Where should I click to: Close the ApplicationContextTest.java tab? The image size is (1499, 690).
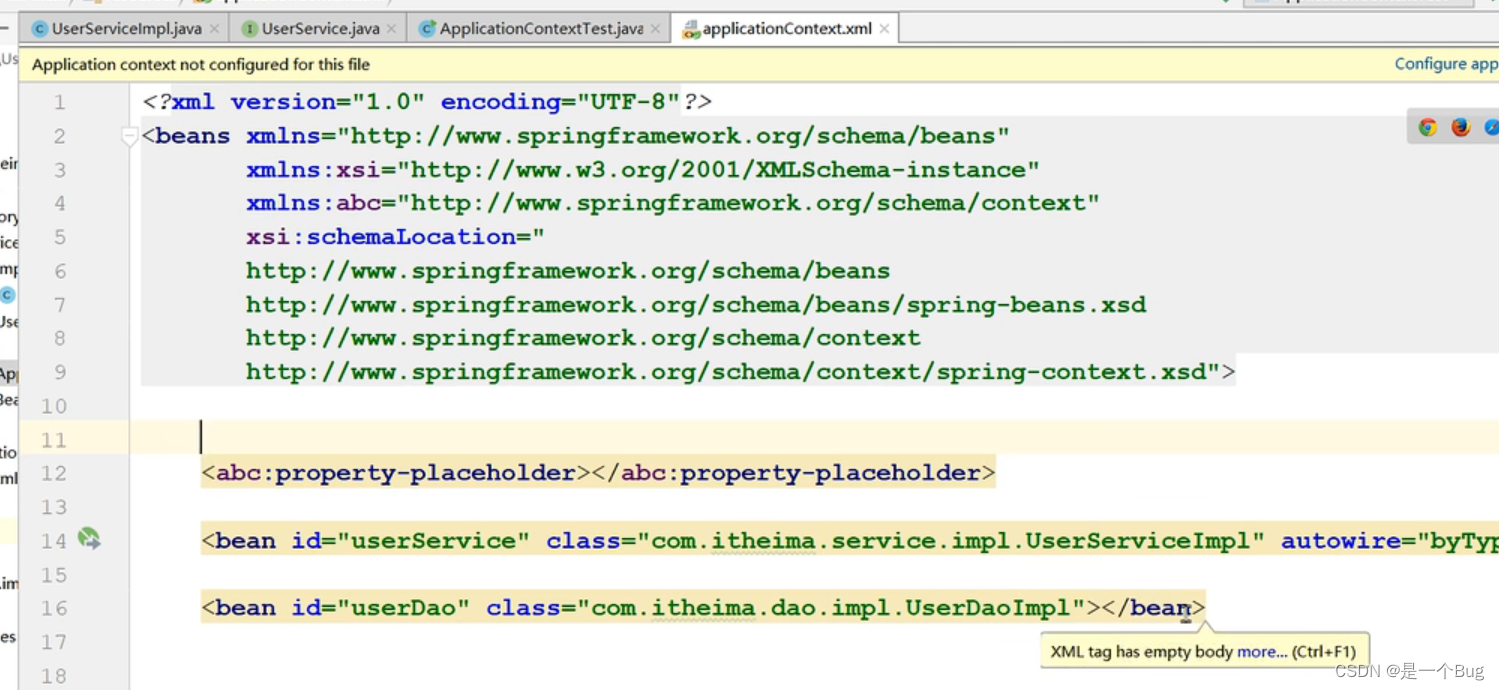(x=655, y=29)
